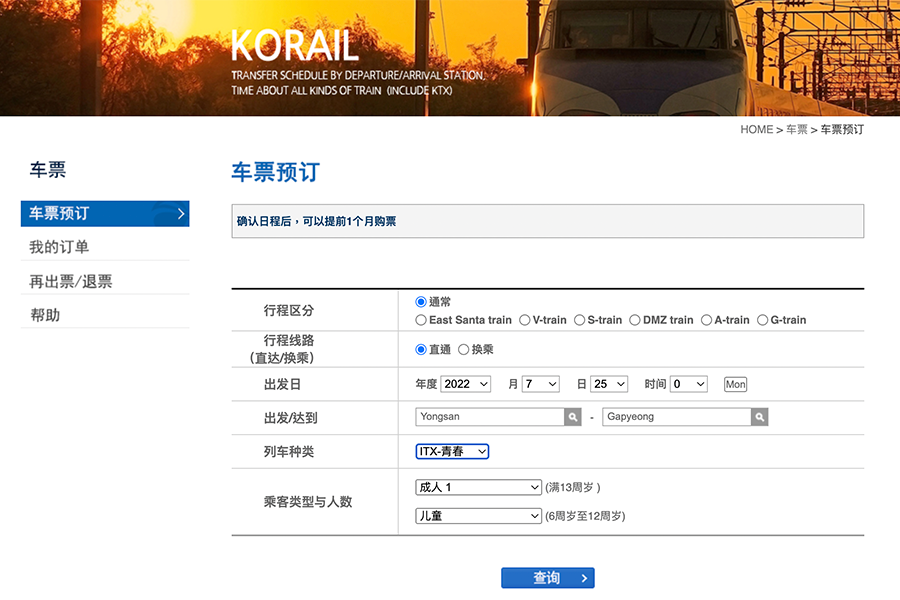
Task: Pick the G-train radio button
Action: point(762,320)
